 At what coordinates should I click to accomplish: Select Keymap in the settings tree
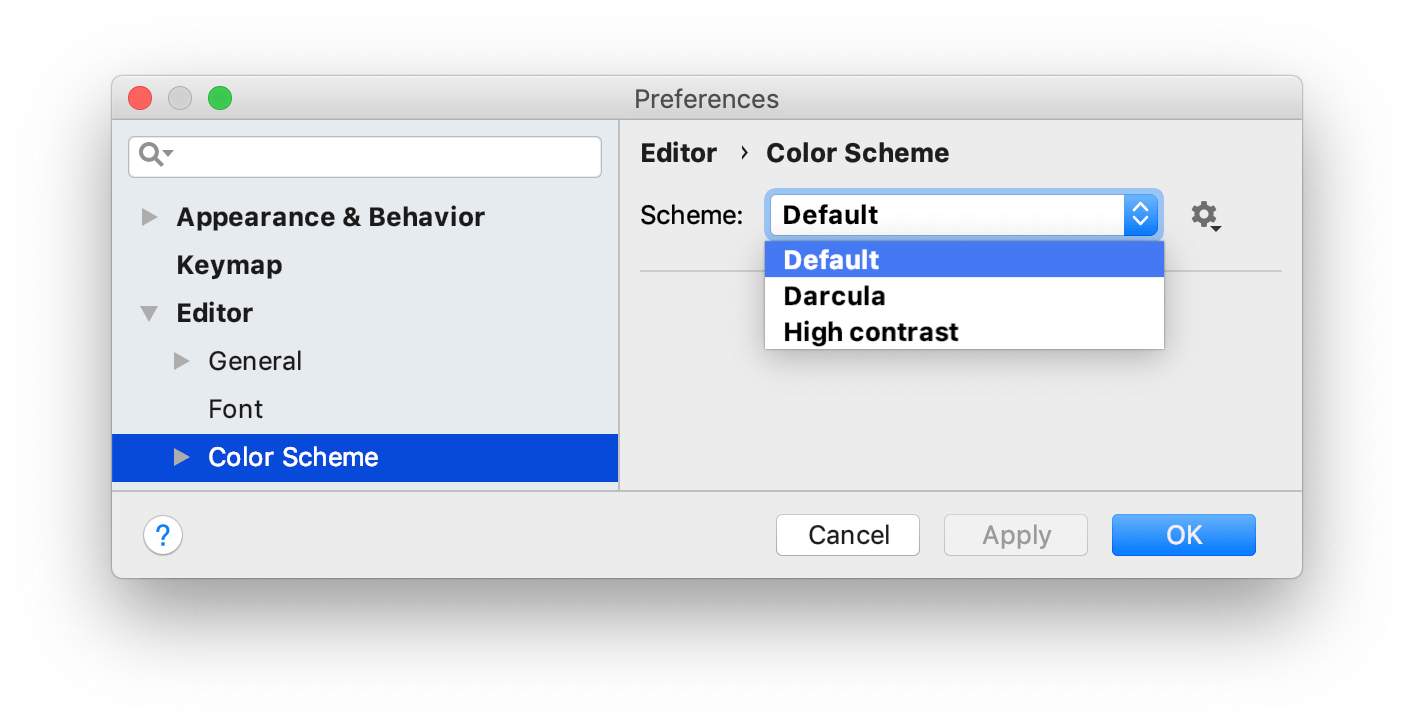(x=229, y=264)
